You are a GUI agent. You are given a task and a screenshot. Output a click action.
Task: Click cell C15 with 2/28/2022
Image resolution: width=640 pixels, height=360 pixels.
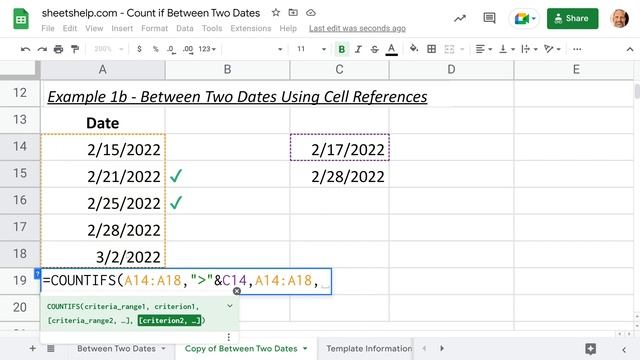point(339,174)
